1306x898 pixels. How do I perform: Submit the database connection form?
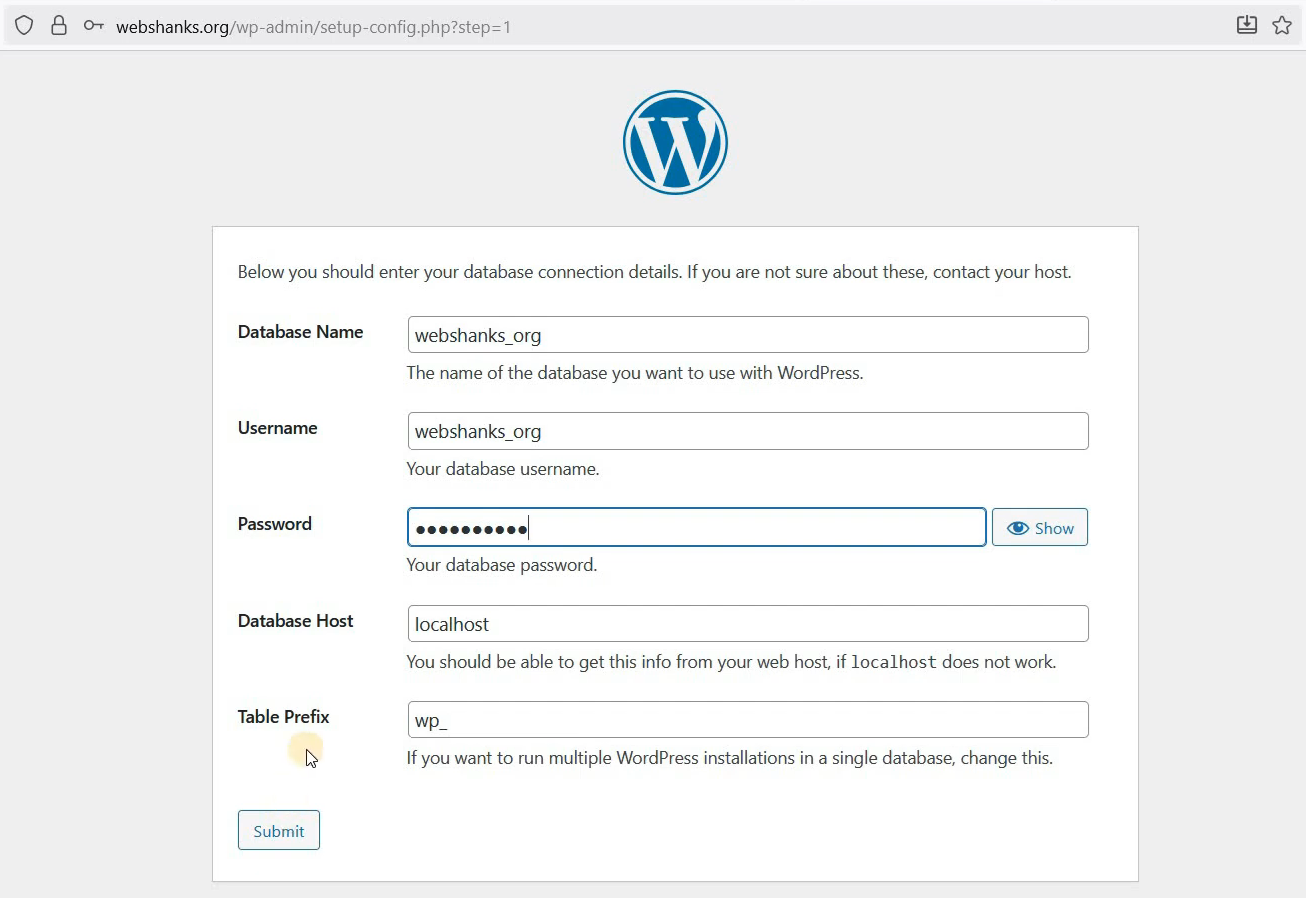[279, 830]
